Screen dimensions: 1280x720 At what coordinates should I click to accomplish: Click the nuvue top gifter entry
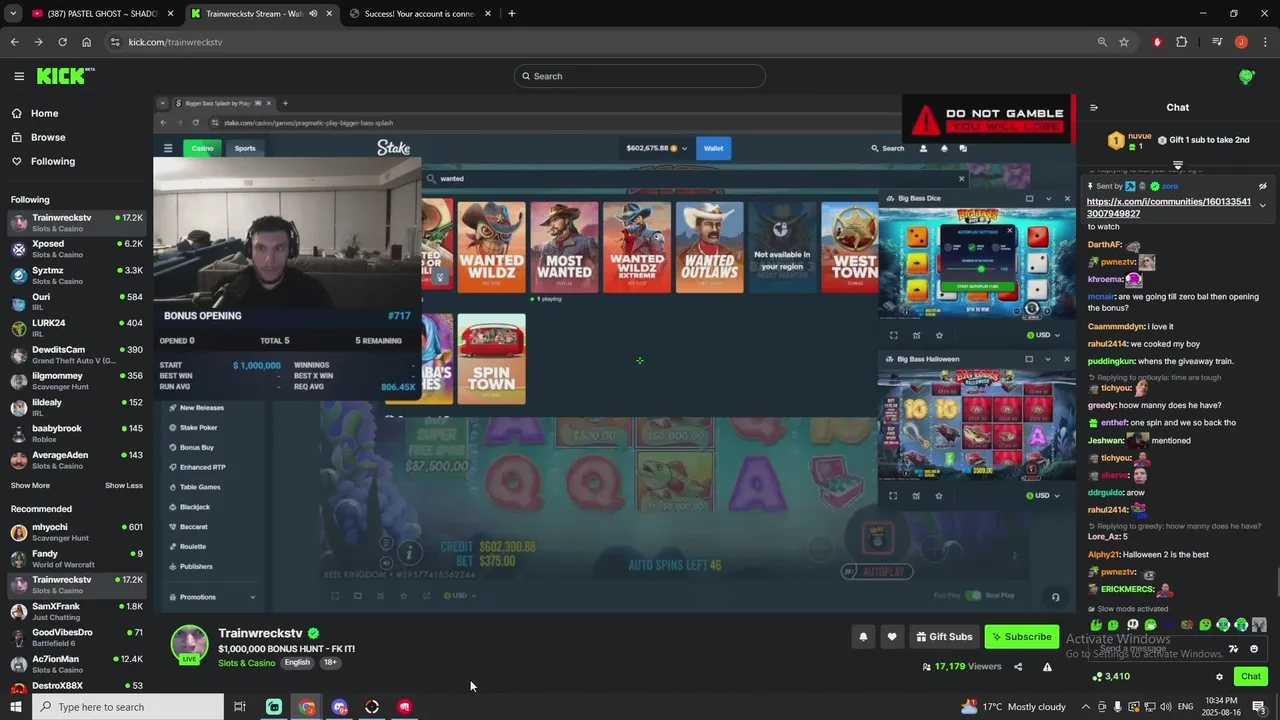coord(1129,141)
